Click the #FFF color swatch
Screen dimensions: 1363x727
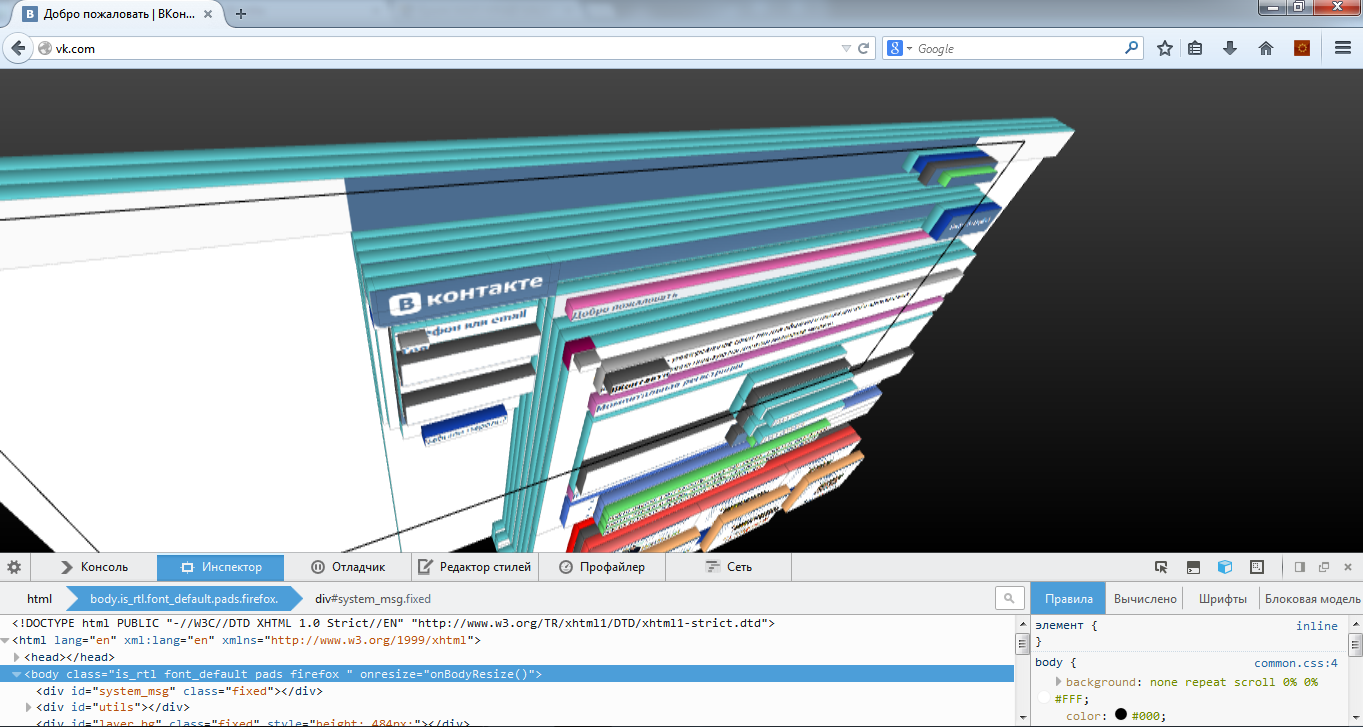[x=1045, y=699]
